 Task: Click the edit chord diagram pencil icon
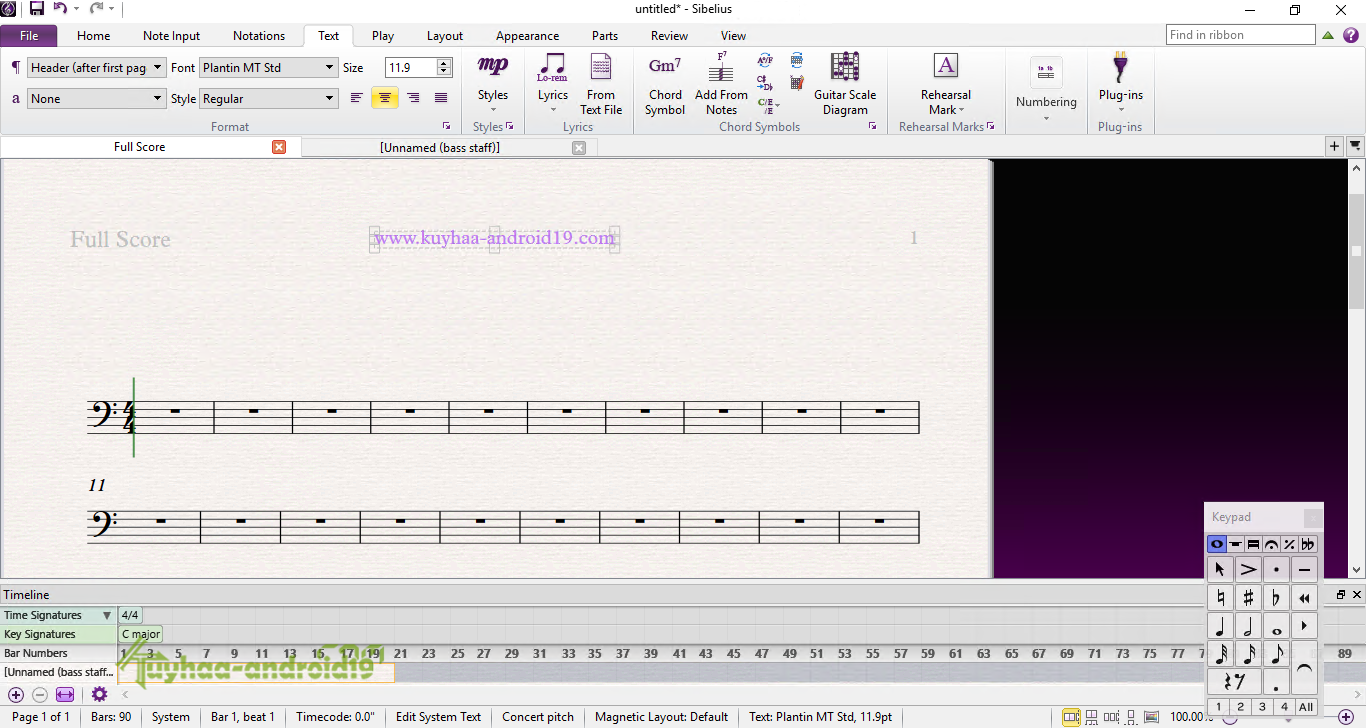[x=797, y=82]
